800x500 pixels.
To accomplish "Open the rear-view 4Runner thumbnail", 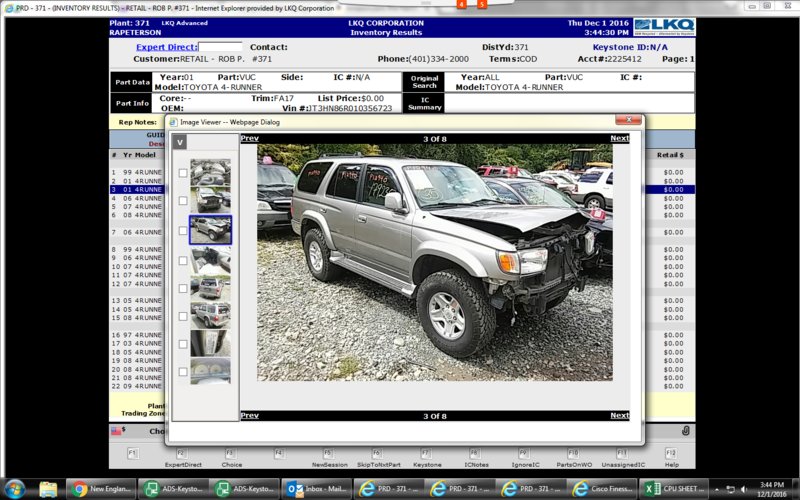I will pos(210,288).
